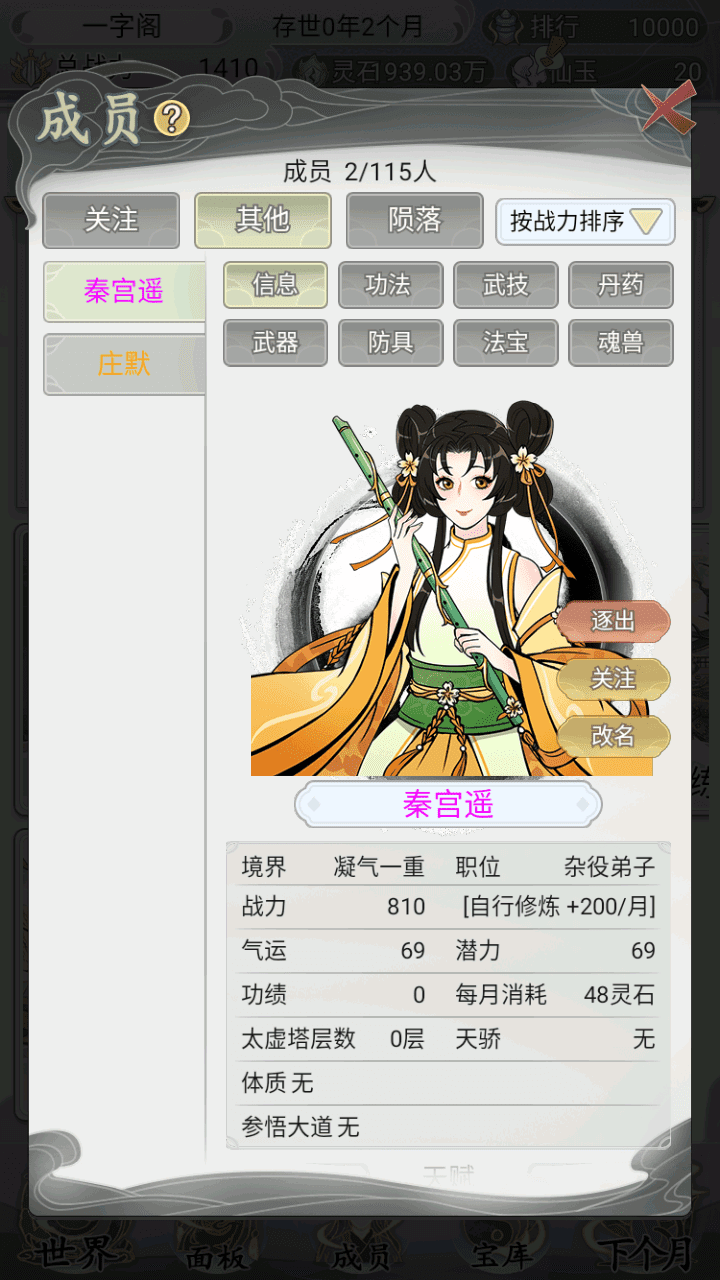Open the 功法 techniques section
This screenshot has width=720, height=1280.
tap(390, 285)
